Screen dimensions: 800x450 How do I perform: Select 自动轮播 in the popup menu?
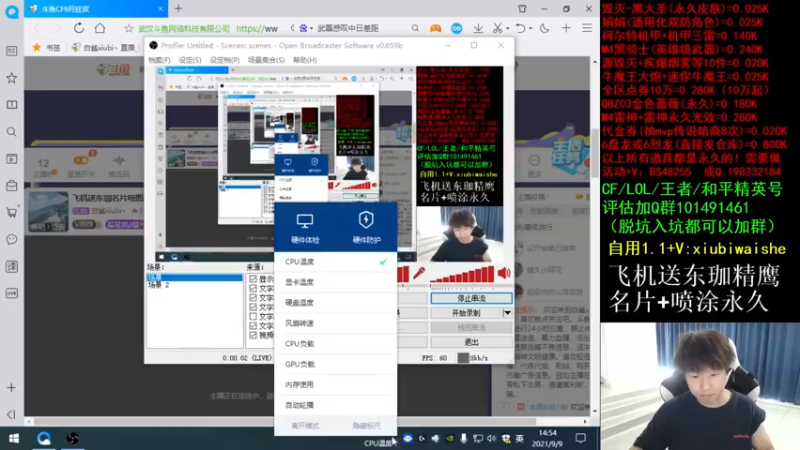(x=335, y=405)
